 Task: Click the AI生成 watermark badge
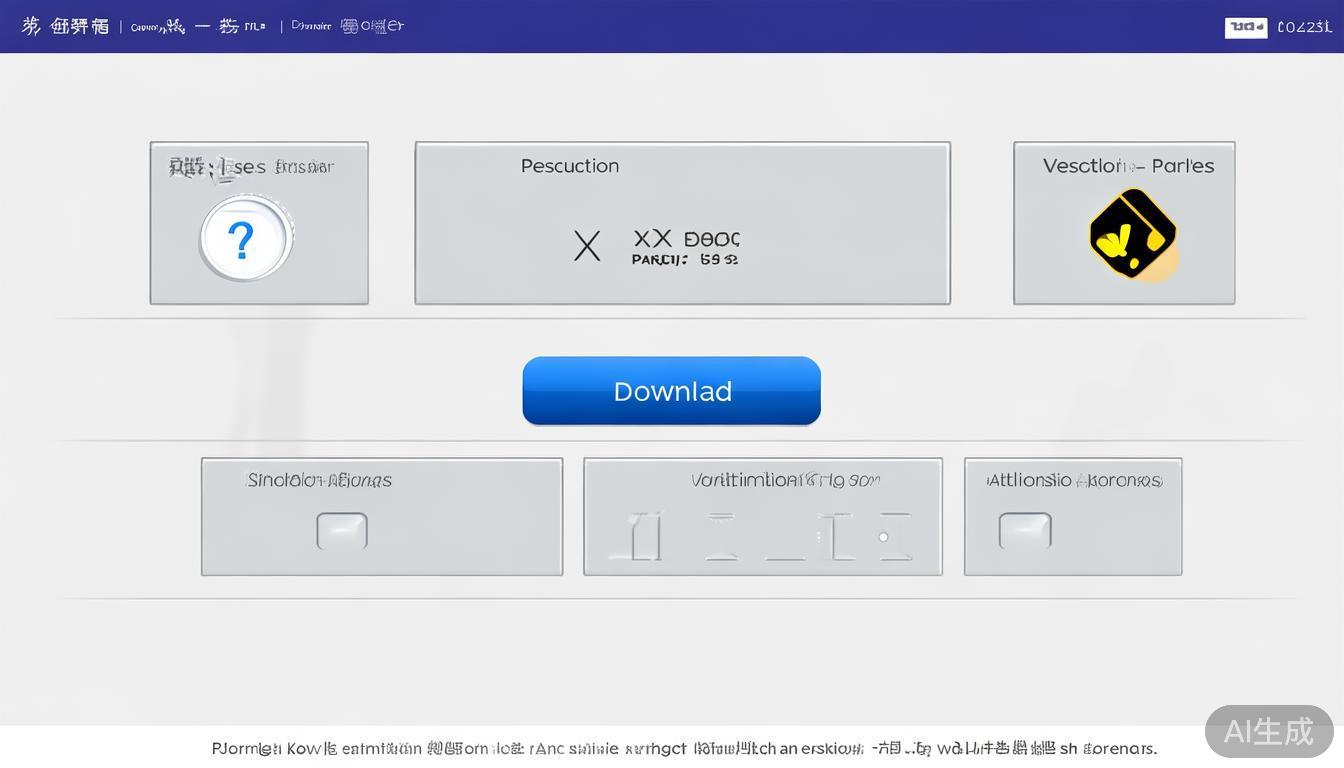coord(1268,731)
